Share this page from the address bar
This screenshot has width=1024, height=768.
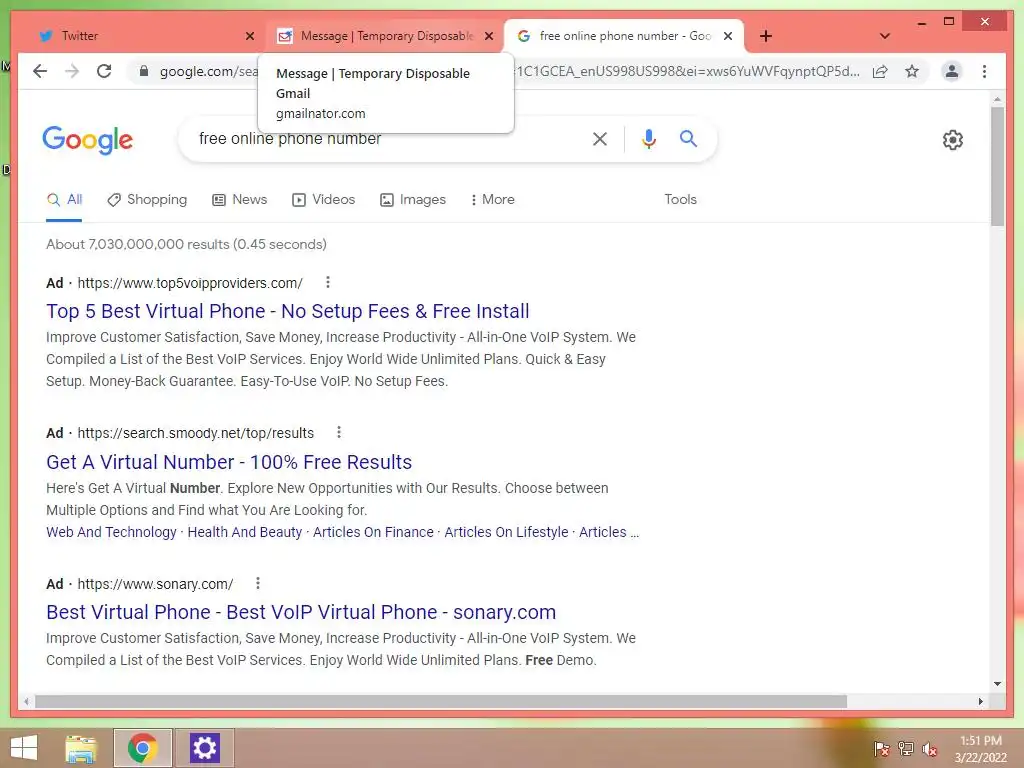pos(880,71)
